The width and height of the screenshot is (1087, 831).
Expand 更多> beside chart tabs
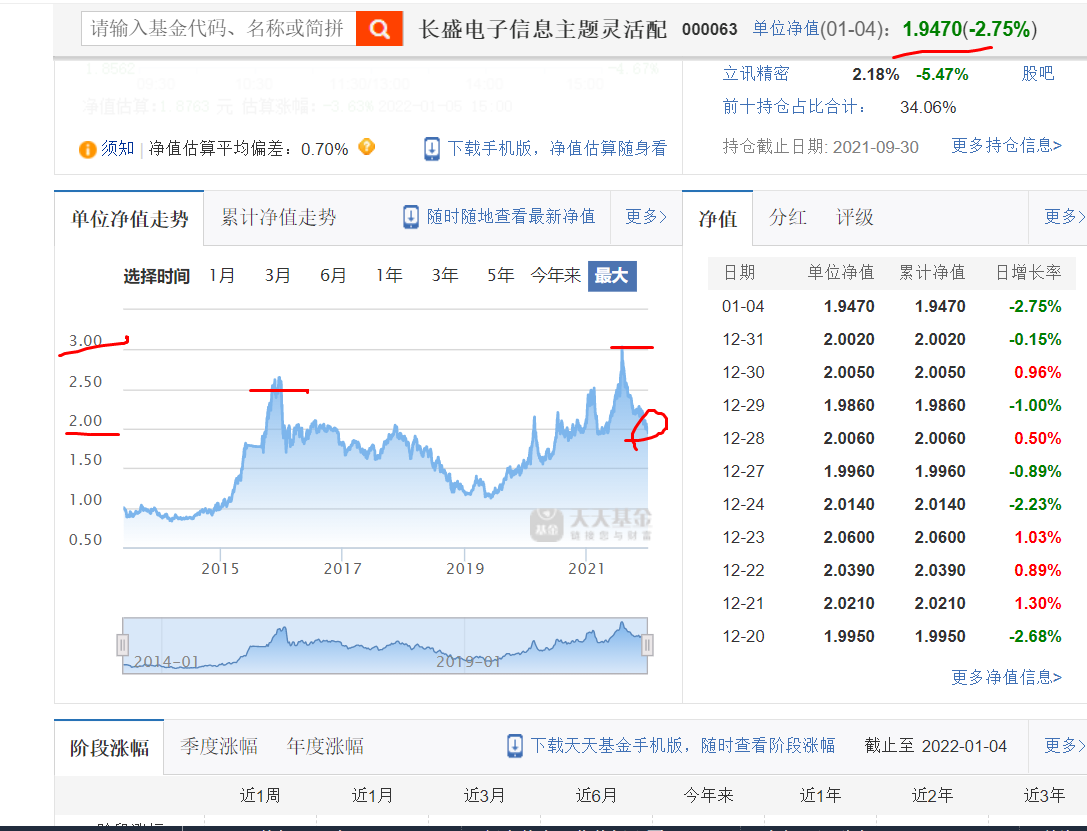click(646, 217)
